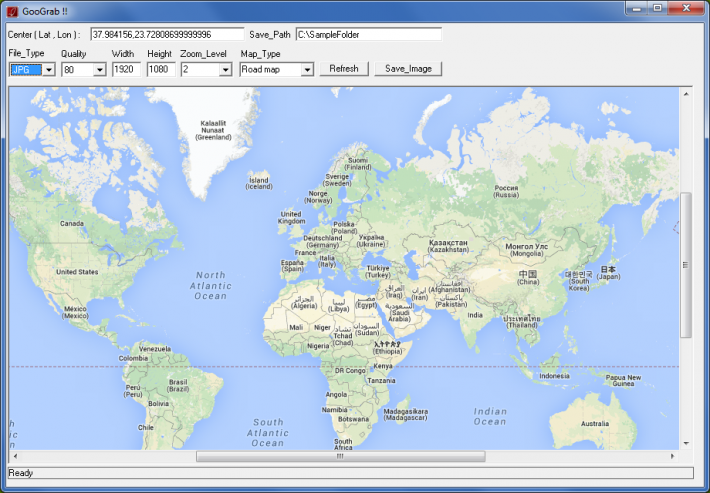Click the Nigeria label on map
This screenshot has height=493, width=710.
coord(318,346)
